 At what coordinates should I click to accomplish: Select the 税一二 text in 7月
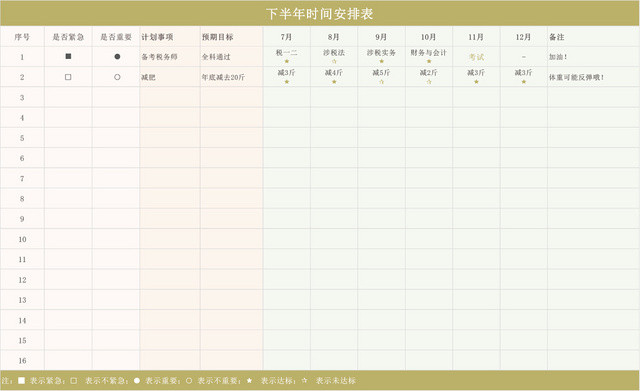(287, 52)
